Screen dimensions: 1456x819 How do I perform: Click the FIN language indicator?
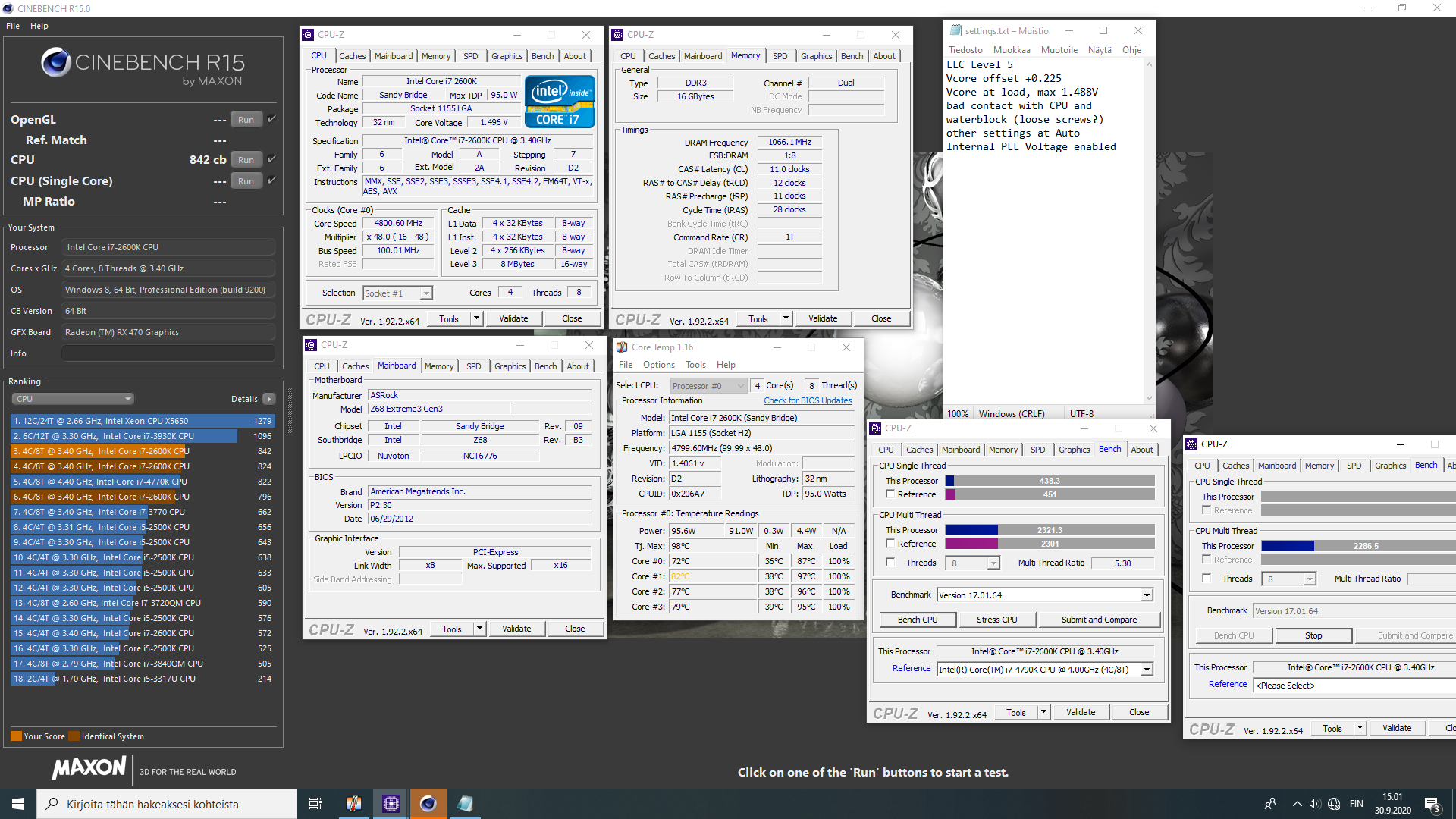click(x=1357, y=804)
